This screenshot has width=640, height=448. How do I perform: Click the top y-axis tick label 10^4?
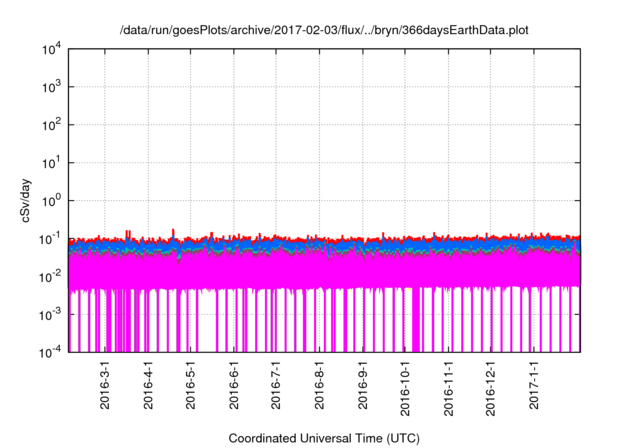50,48
